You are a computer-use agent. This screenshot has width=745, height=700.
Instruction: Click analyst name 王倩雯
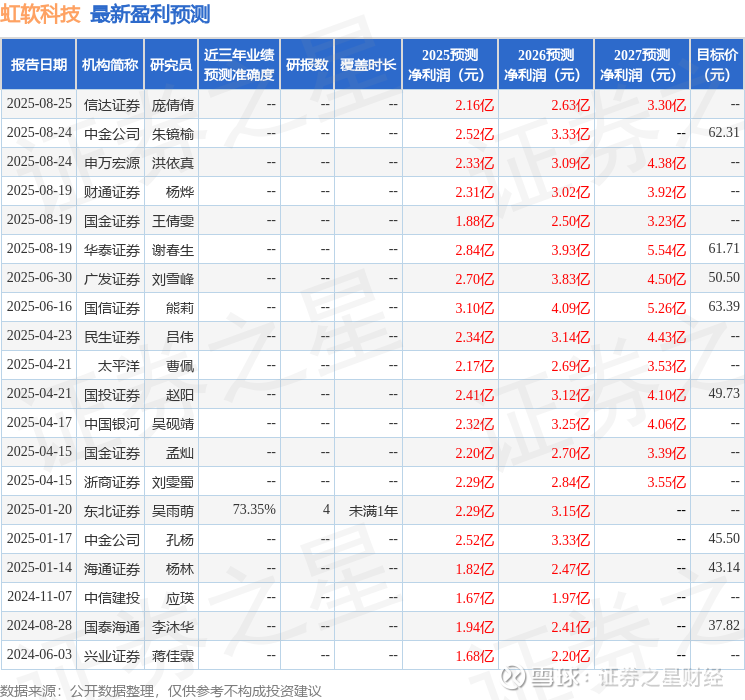(173, 221)
